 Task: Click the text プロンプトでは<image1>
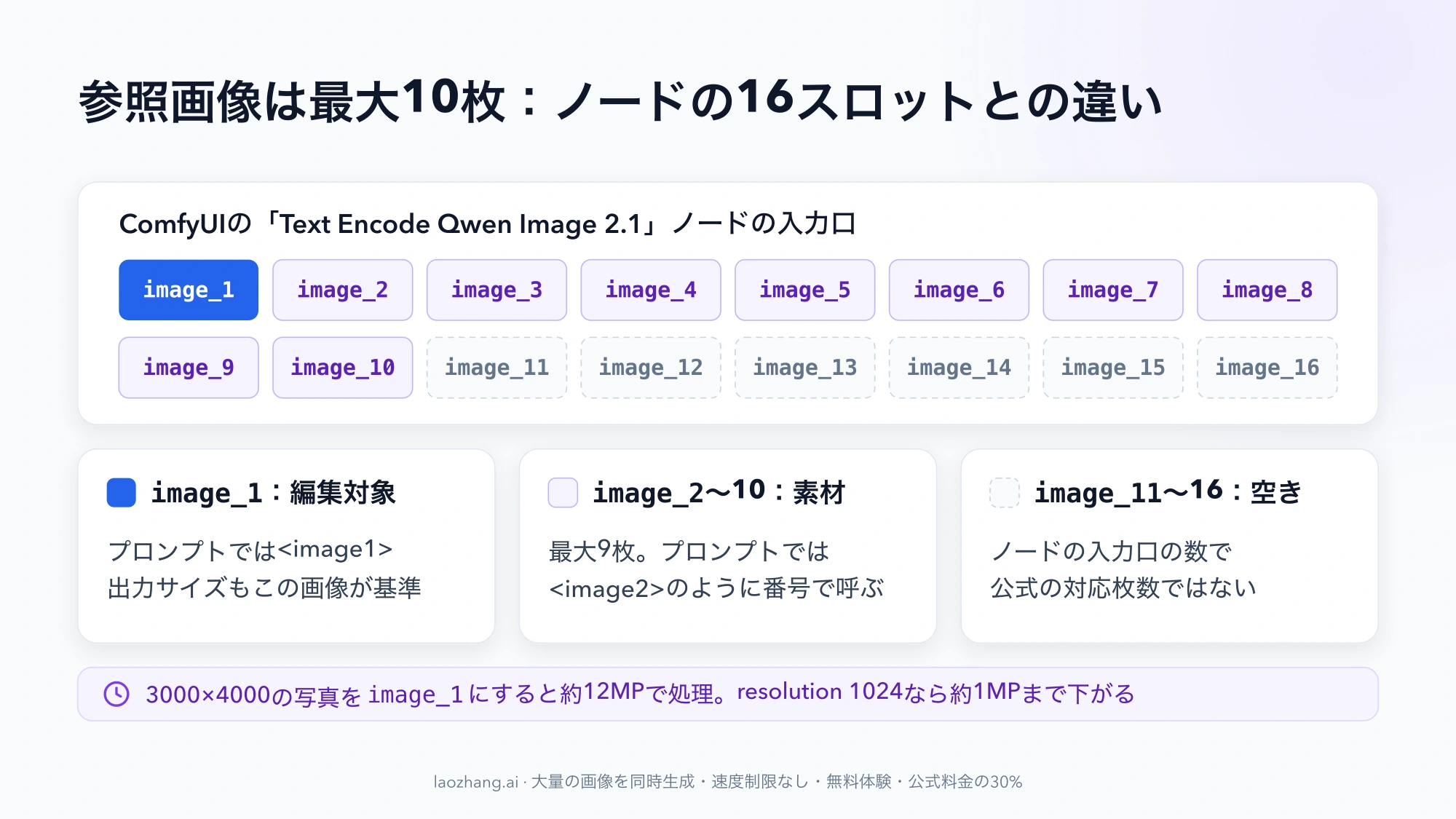click(x=250, y=550)
